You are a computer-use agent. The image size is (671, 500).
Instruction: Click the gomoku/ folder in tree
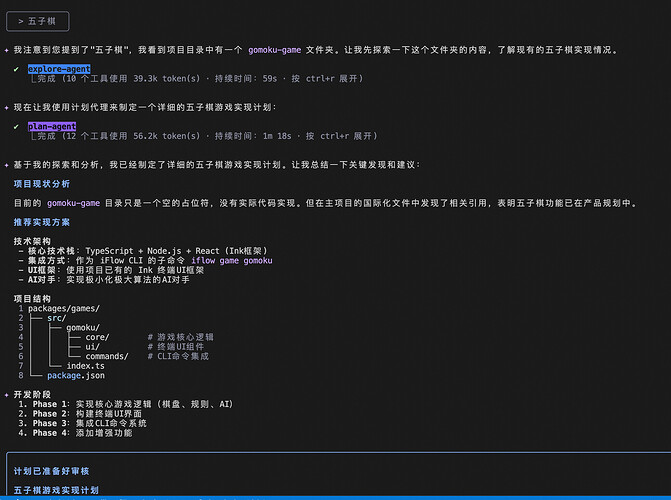point(83,327)
